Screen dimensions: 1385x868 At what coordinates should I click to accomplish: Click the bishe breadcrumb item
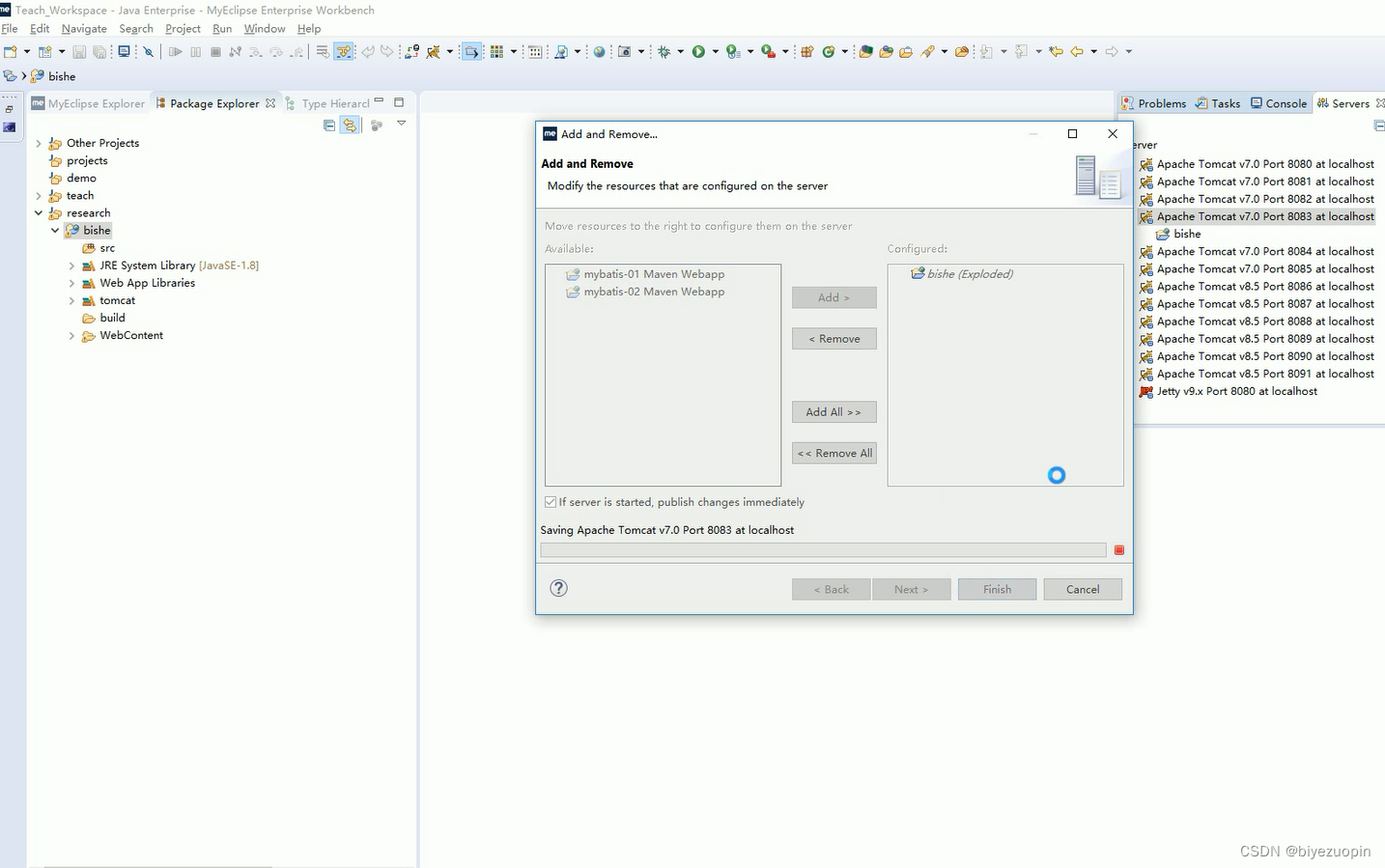coord(53,76)
